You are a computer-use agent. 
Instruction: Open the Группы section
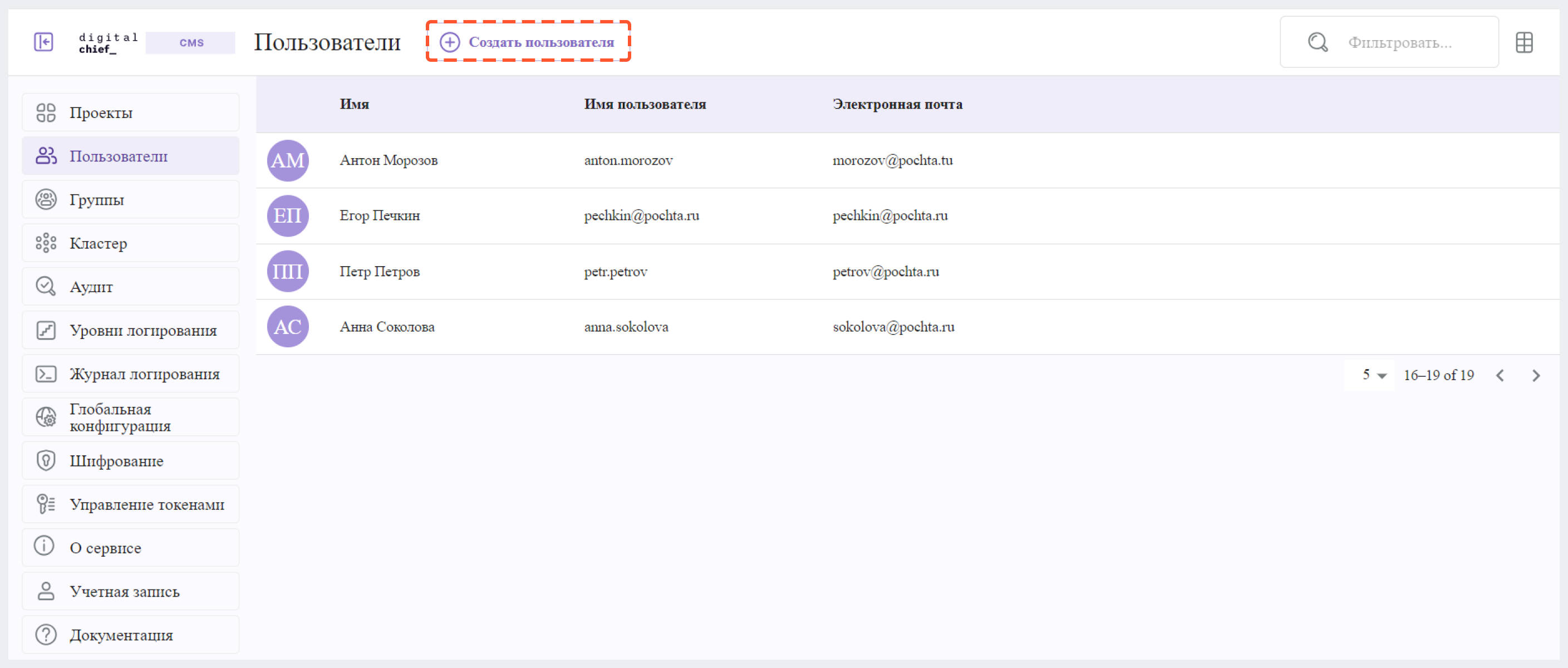coord(130,199)
